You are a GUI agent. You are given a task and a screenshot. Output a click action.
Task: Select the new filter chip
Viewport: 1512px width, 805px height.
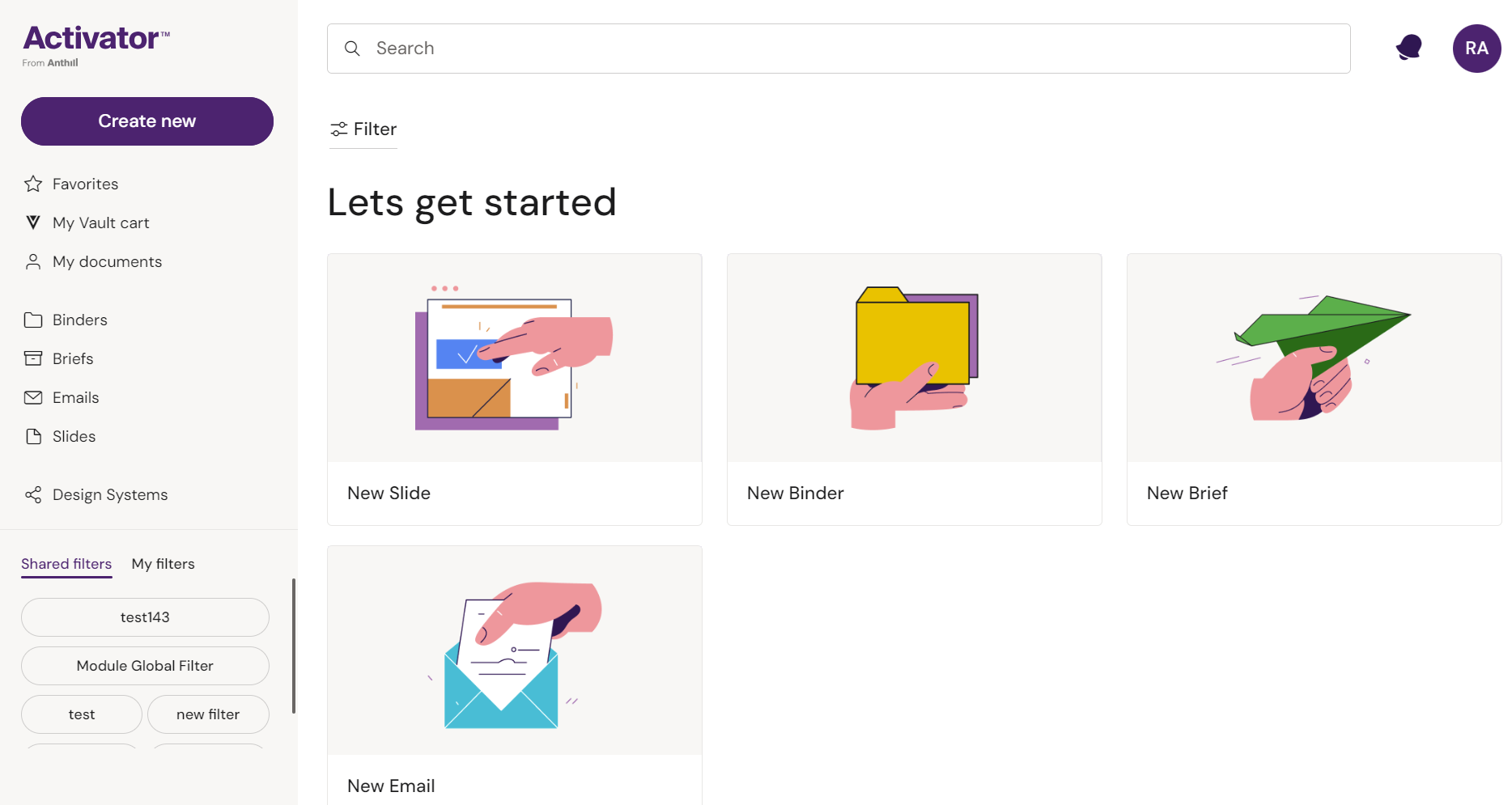pos(208,714)
